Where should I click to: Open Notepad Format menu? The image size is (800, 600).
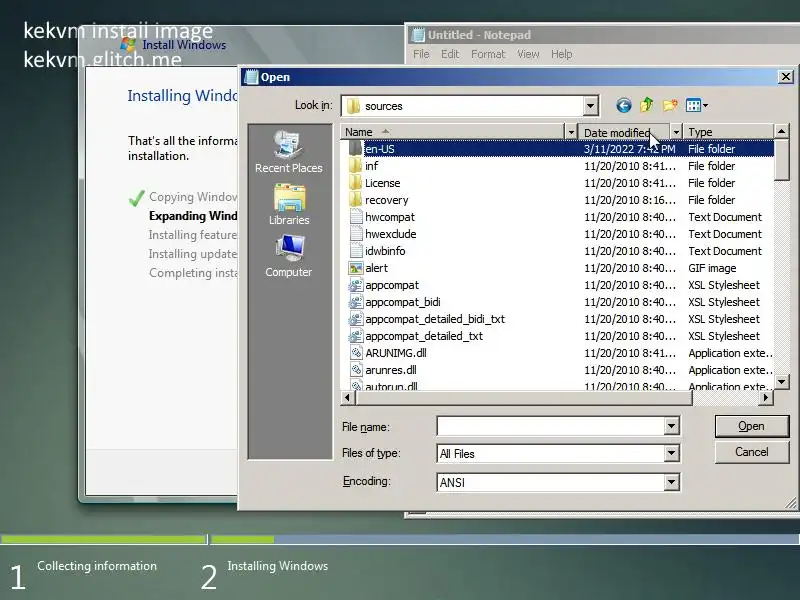tap(488, 54)
